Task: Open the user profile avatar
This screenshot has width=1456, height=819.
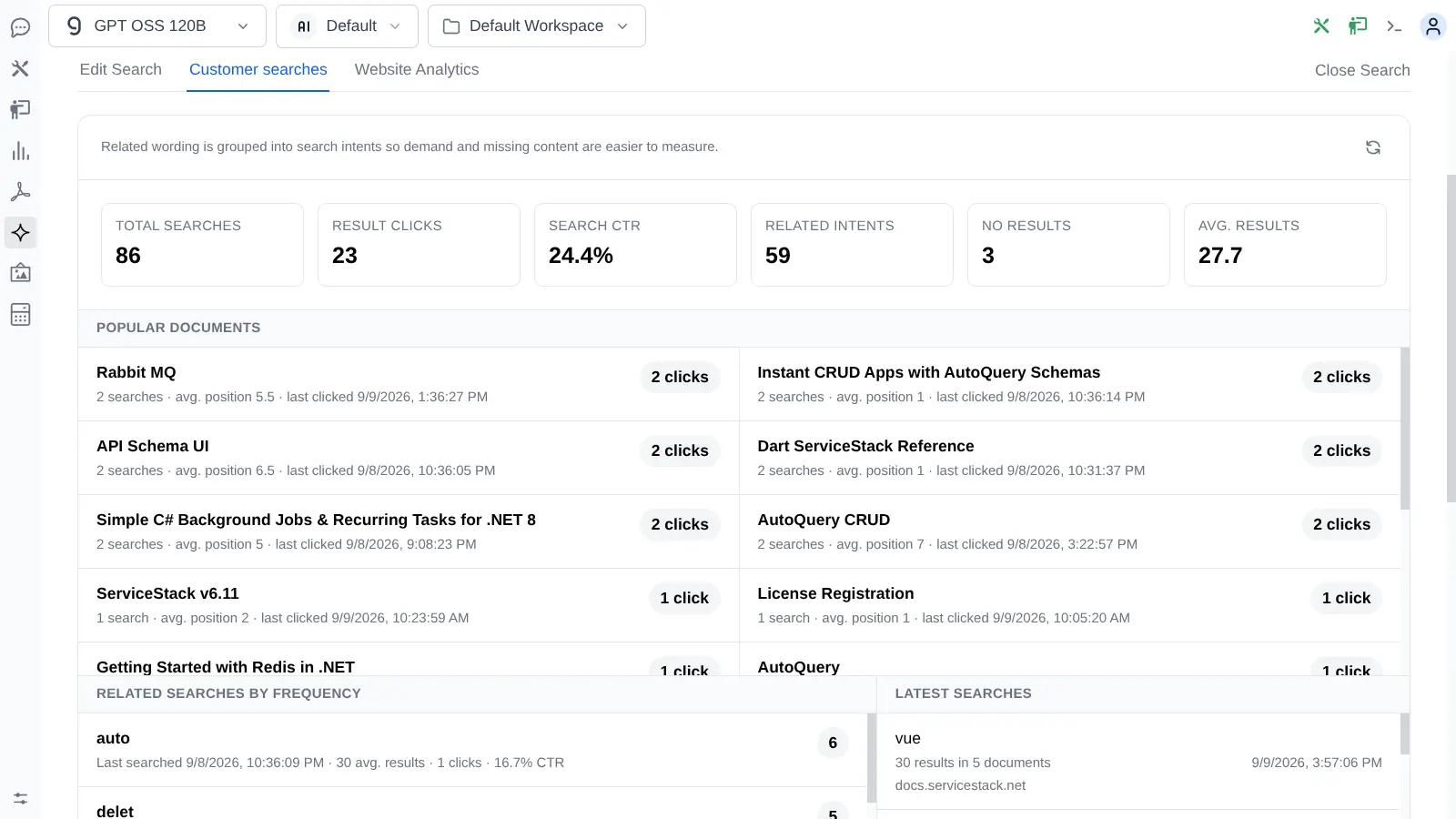Action: [x=1433, y=26]
